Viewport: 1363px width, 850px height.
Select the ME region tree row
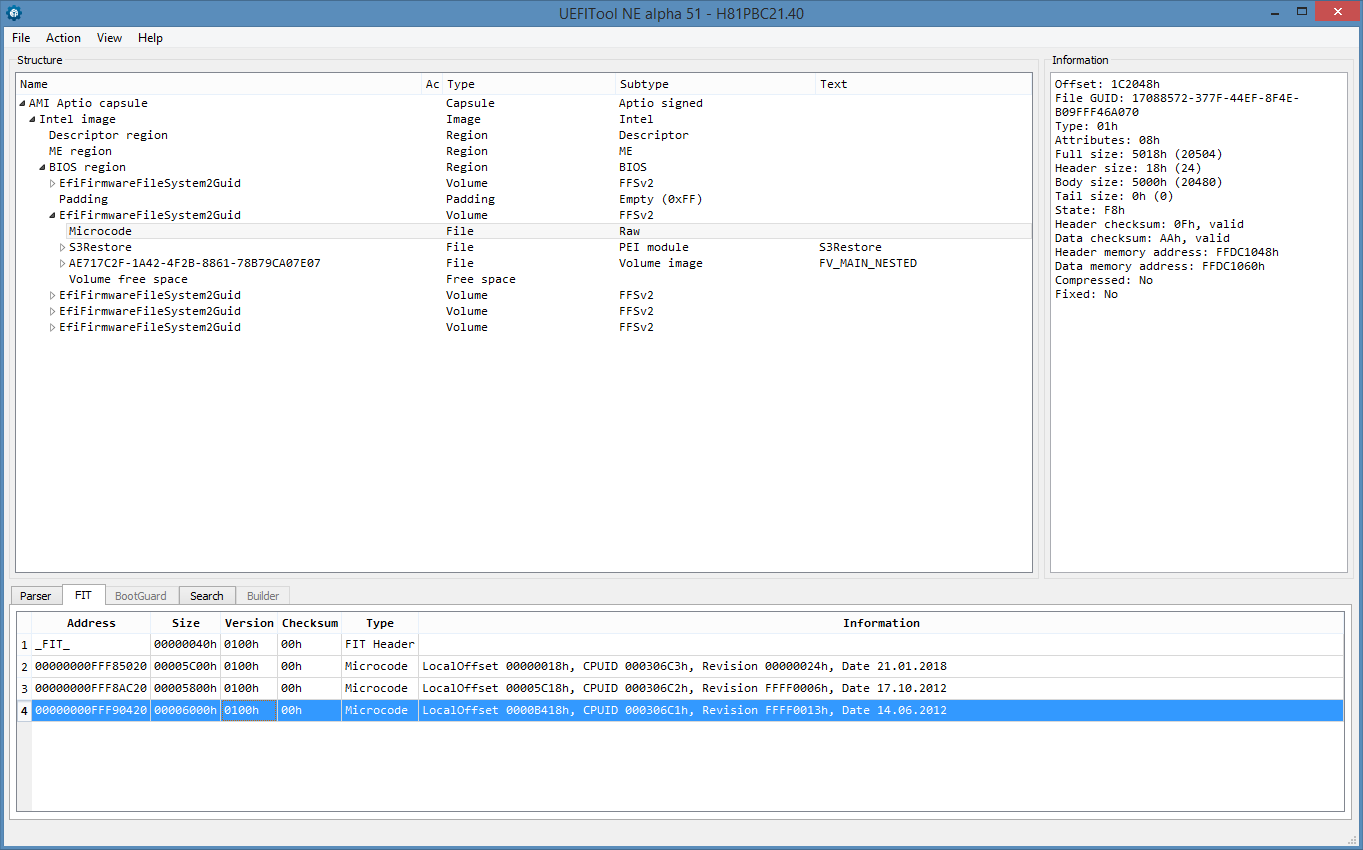tap(524, 151)
